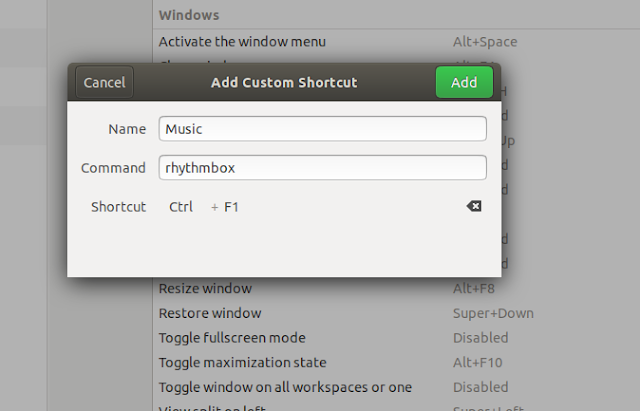Focus the Name field containing Music
Viewport: 640px width, 411px height.
(x=322, y=129)
